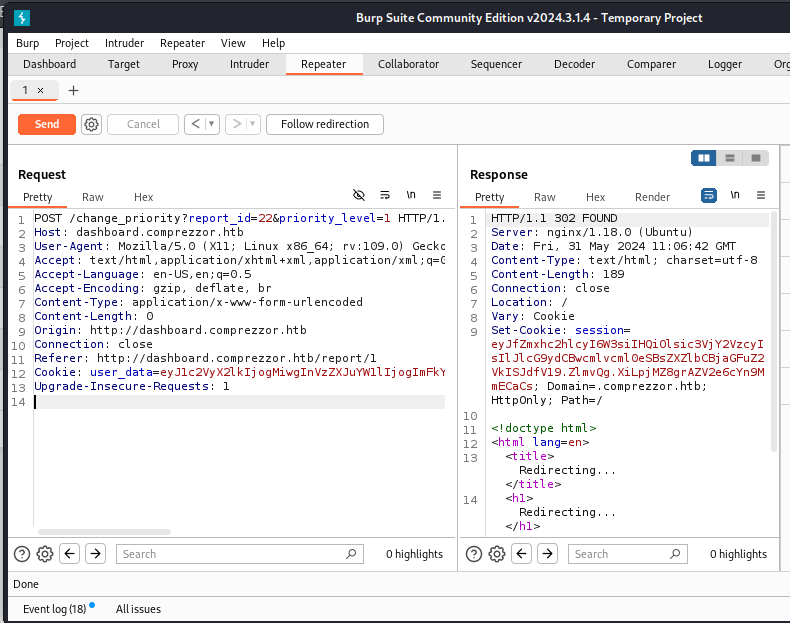Screen dimensions: 790x623
Task: Open the Project menu
Action: point(72,43)
